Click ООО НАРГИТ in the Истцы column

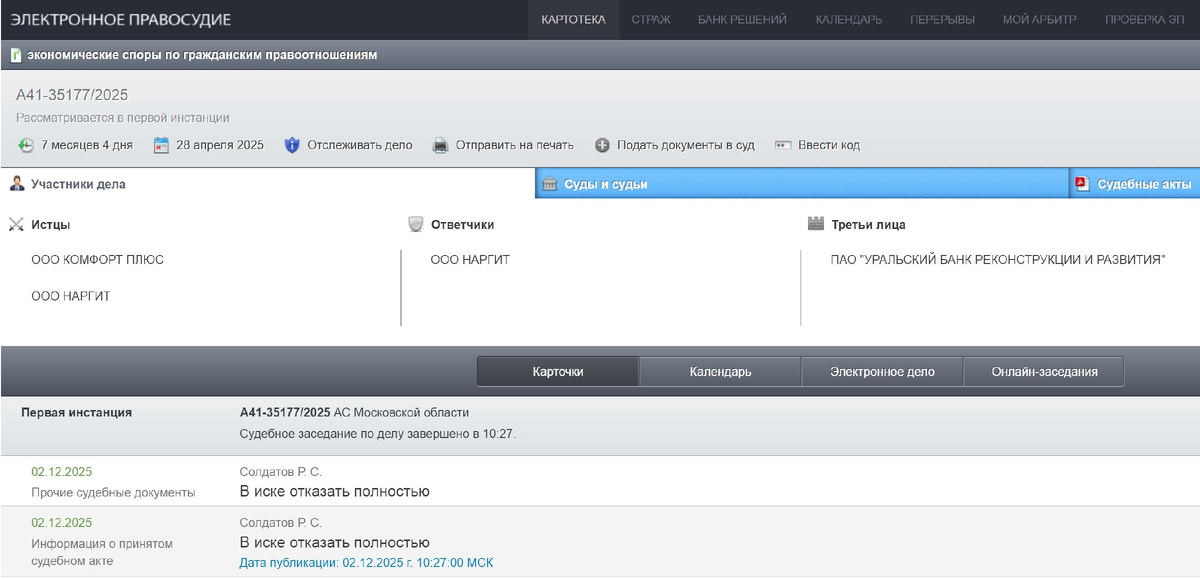click(71, 297)
